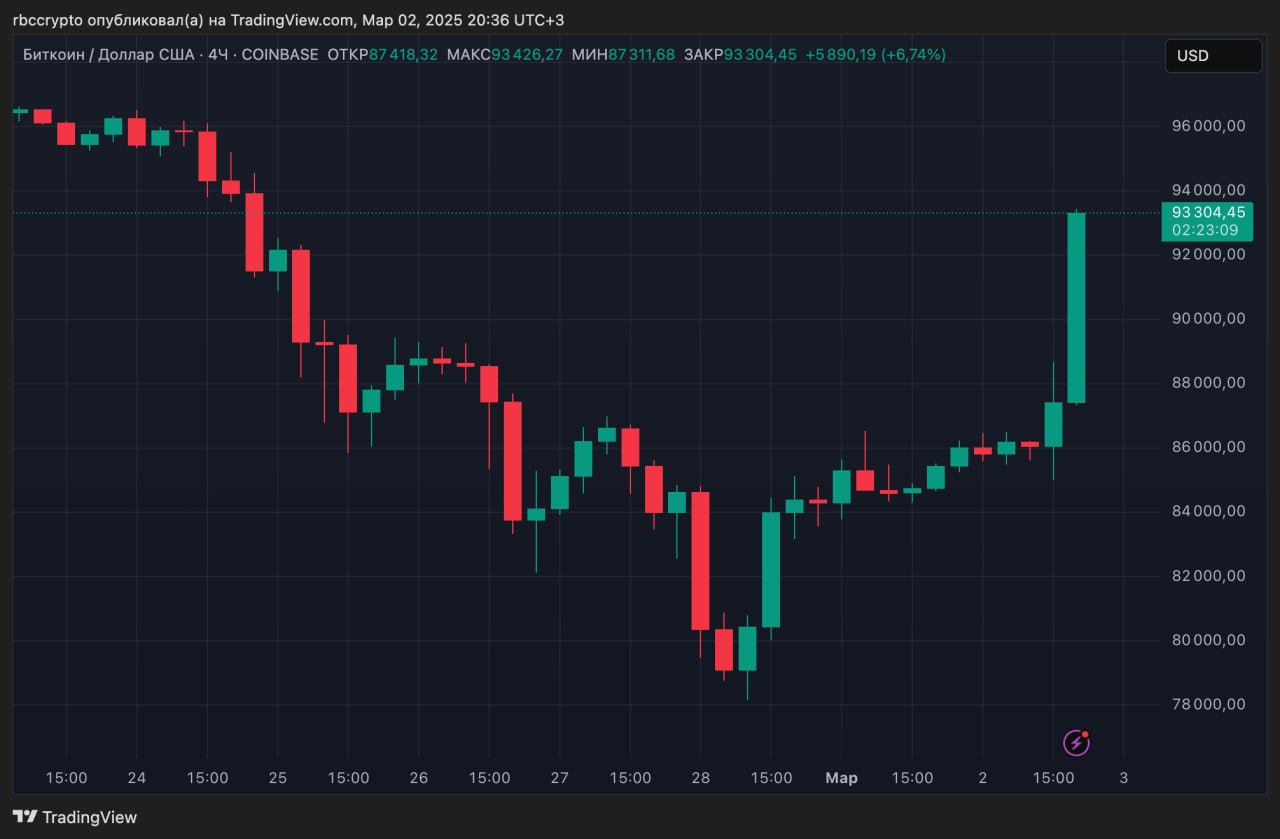Image resolution: width=1280 pixels, height=839 pixels.
Task: Click the 92 000,00 price axis label
Action: click(1208, 254)
